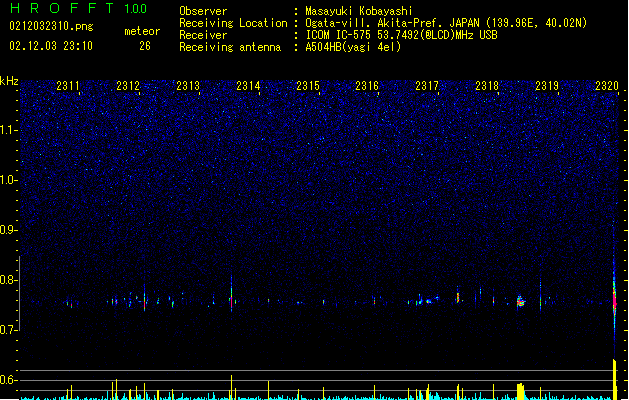
Task: Click the 2311 time marker
Action: 68,86
